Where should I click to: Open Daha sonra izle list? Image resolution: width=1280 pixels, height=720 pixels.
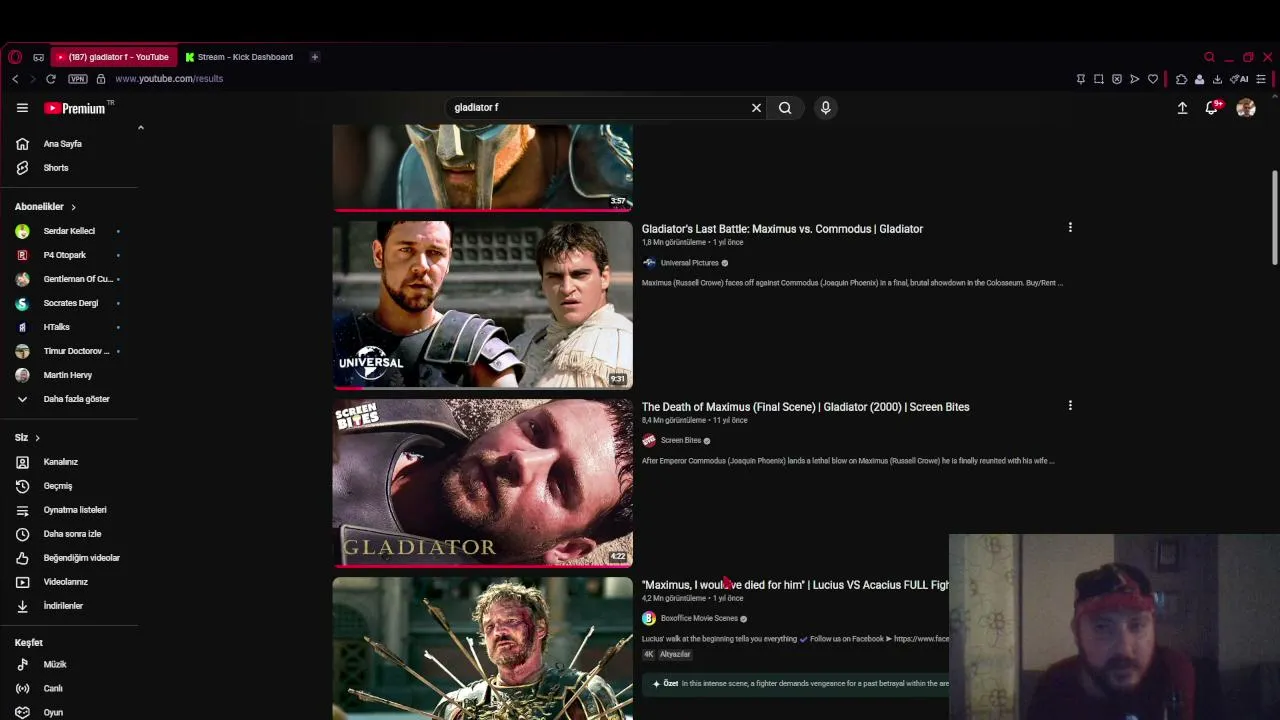click(70, 534)
